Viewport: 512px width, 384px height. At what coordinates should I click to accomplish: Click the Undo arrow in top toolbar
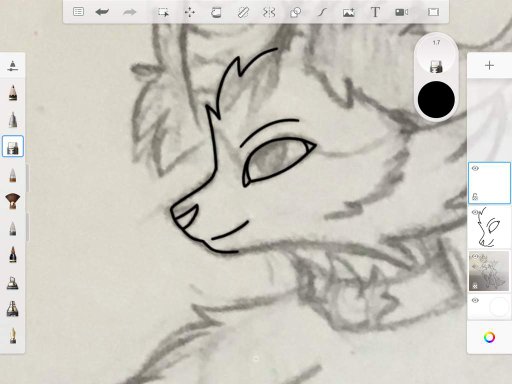[102, 12]
